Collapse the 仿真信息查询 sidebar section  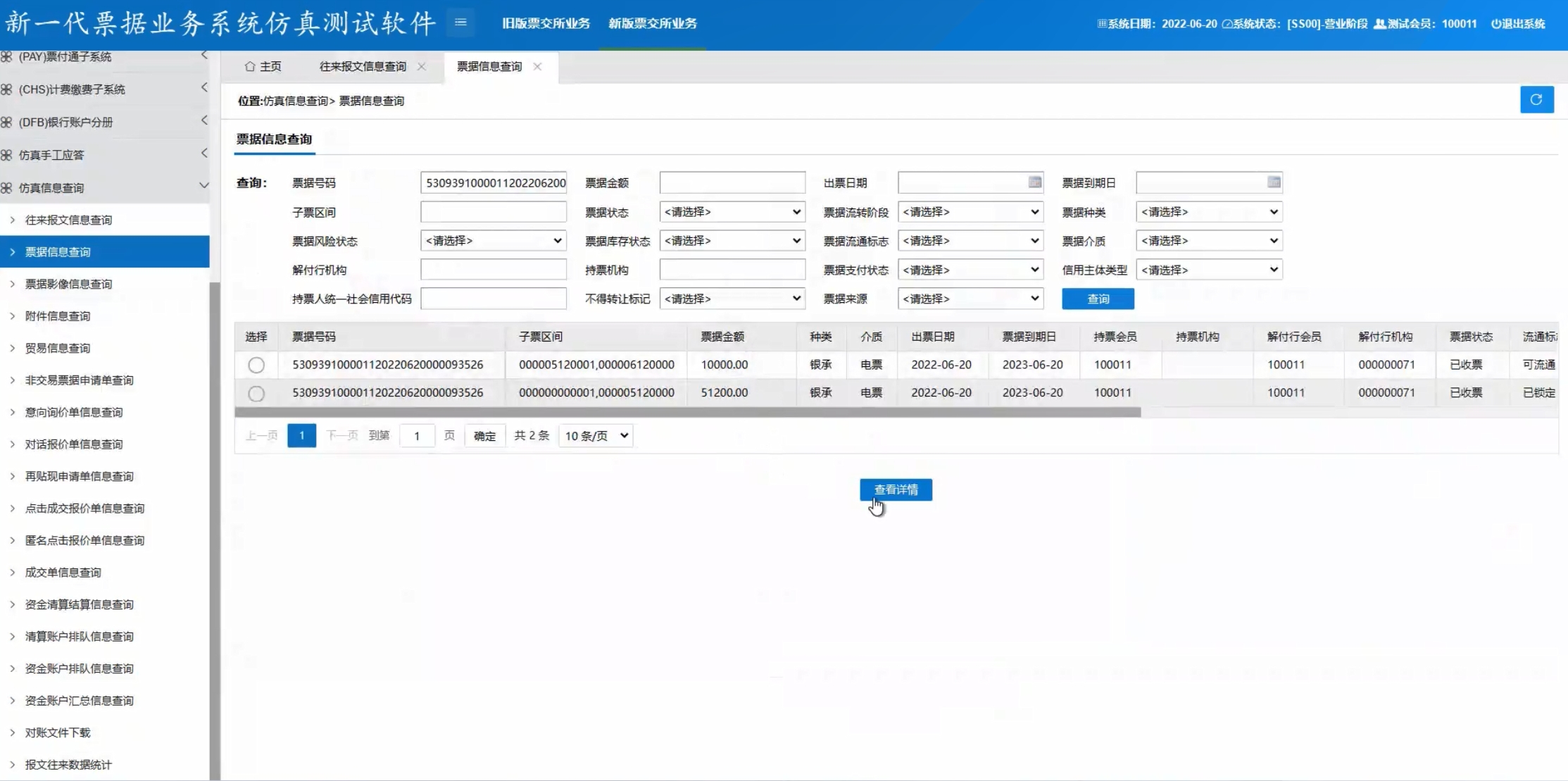click(203, 186)
